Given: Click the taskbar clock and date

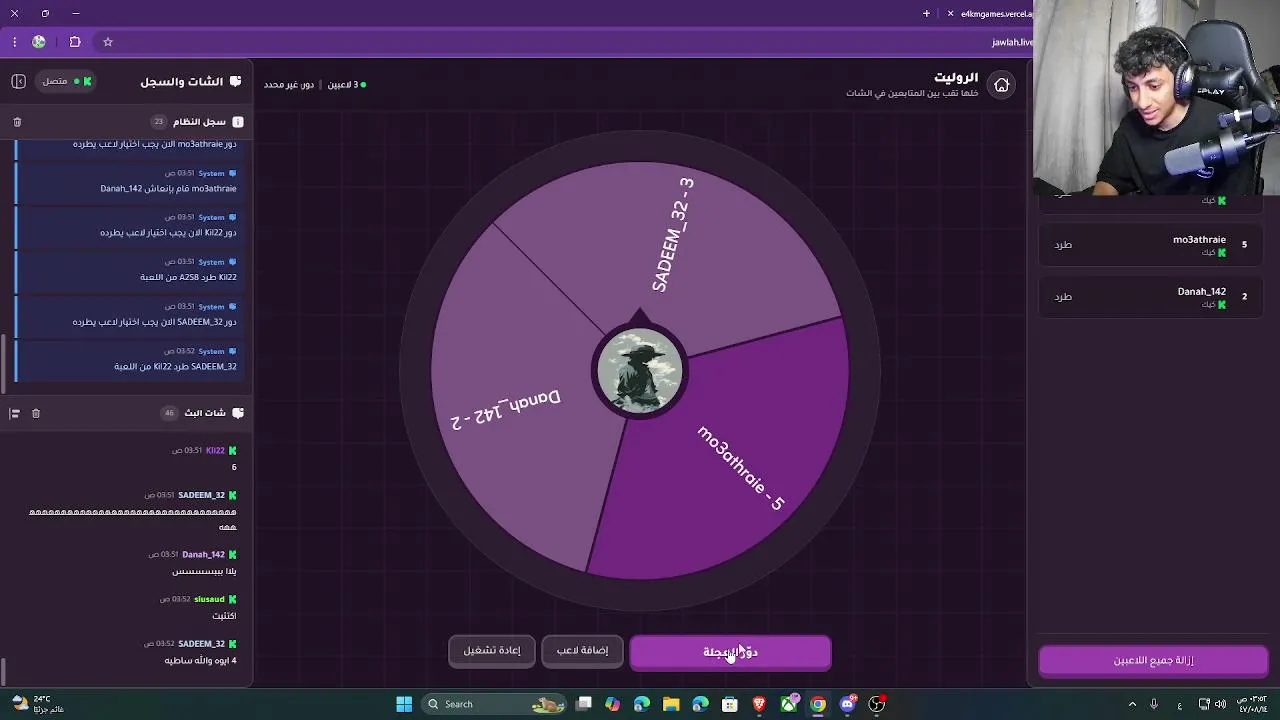Looking at the screenshot, I should coord(1253,704).
